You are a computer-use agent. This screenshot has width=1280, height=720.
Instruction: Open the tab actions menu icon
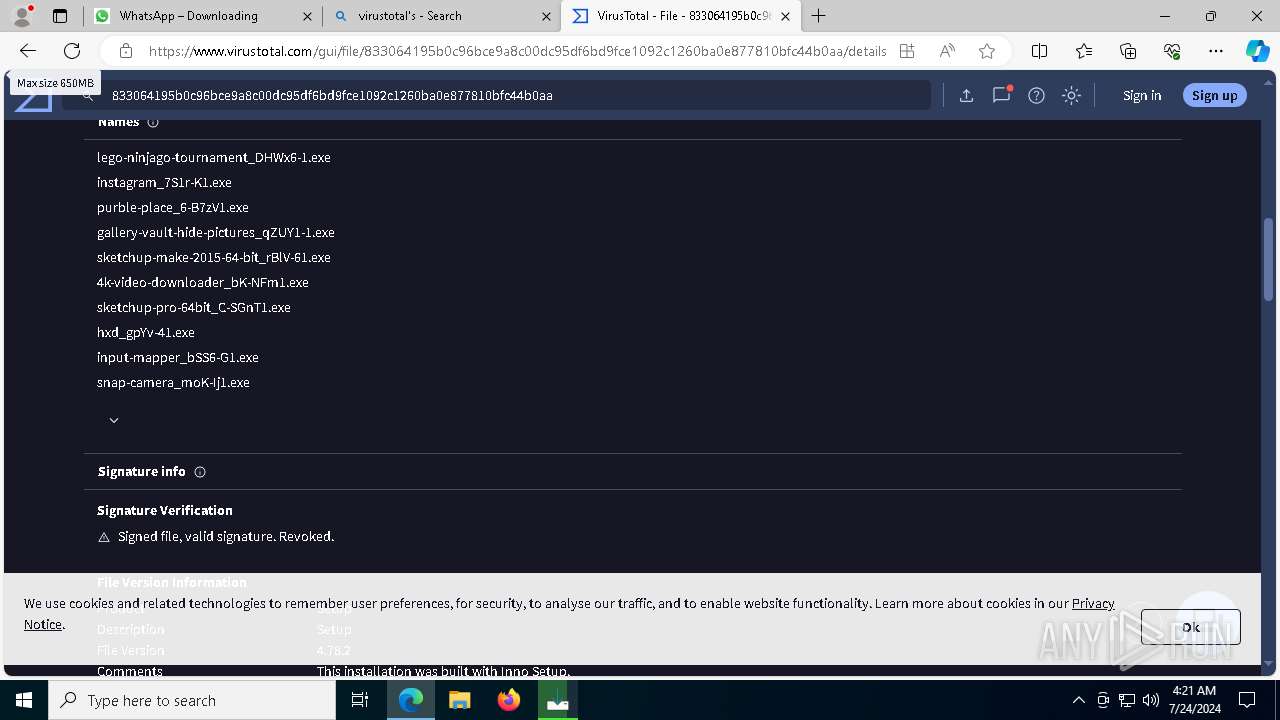coord(60,16)
